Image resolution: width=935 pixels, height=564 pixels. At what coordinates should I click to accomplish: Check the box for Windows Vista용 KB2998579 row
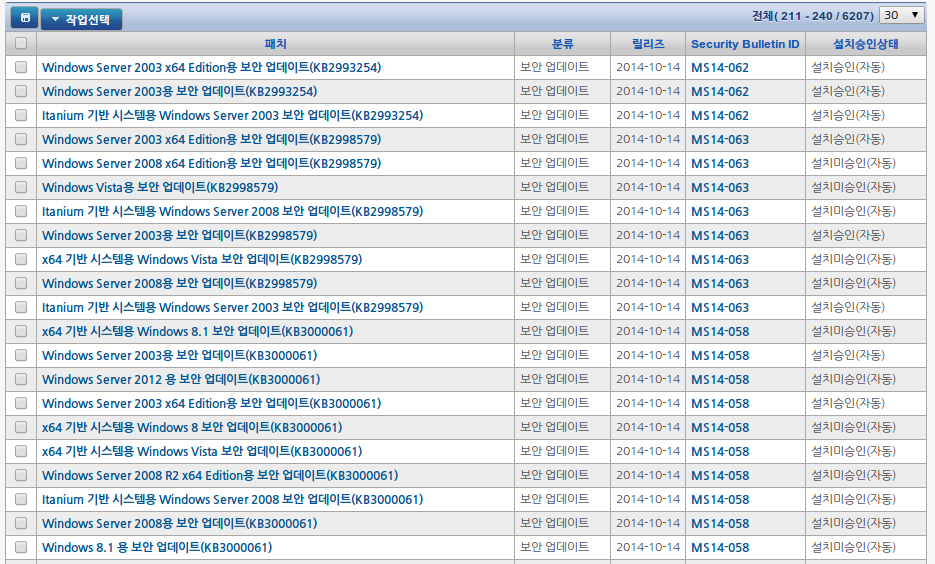(21, 187)
